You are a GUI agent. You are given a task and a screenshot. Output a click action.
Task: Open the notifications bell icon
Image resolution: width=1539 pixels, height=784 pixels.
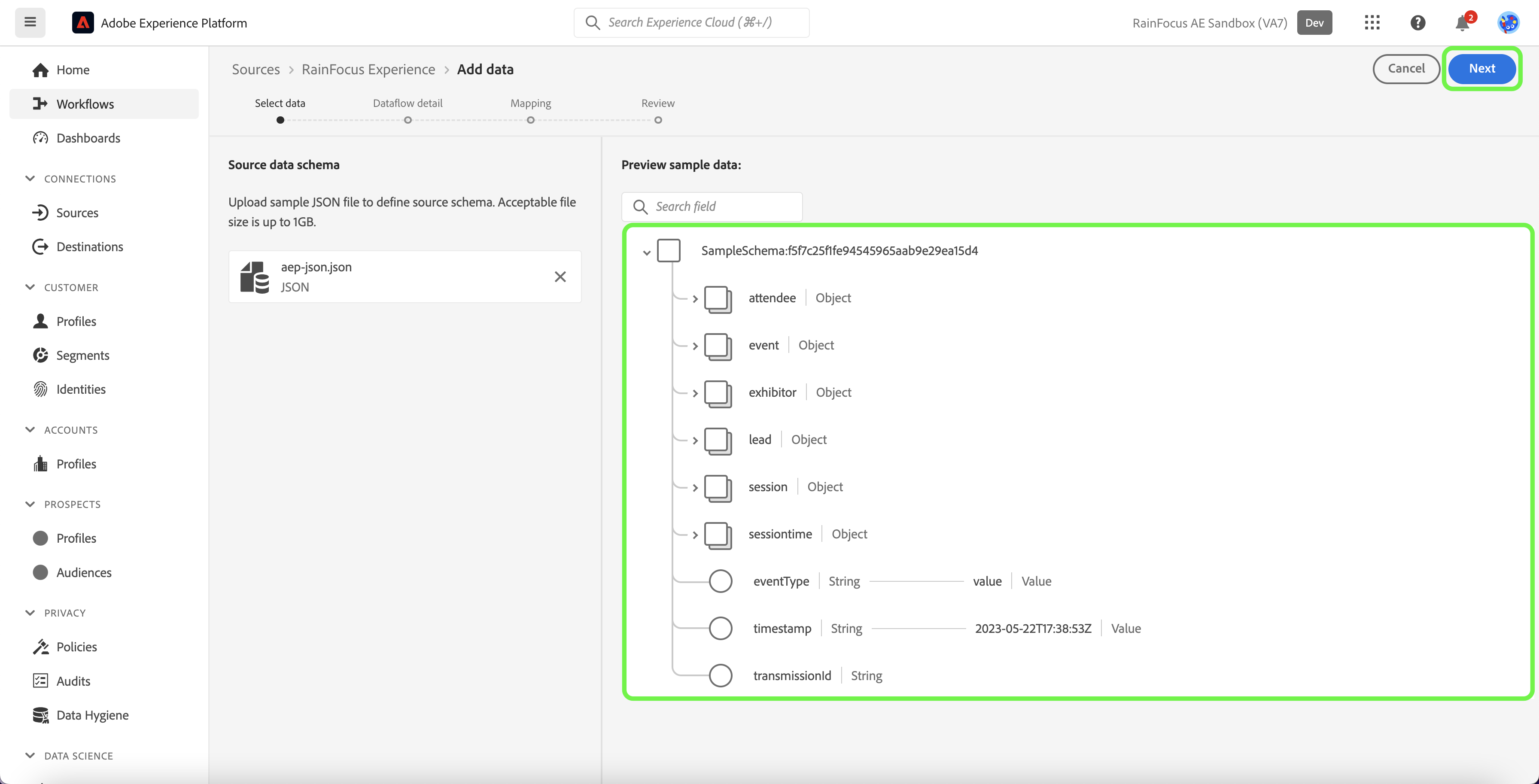click(x=1462, y=23)
